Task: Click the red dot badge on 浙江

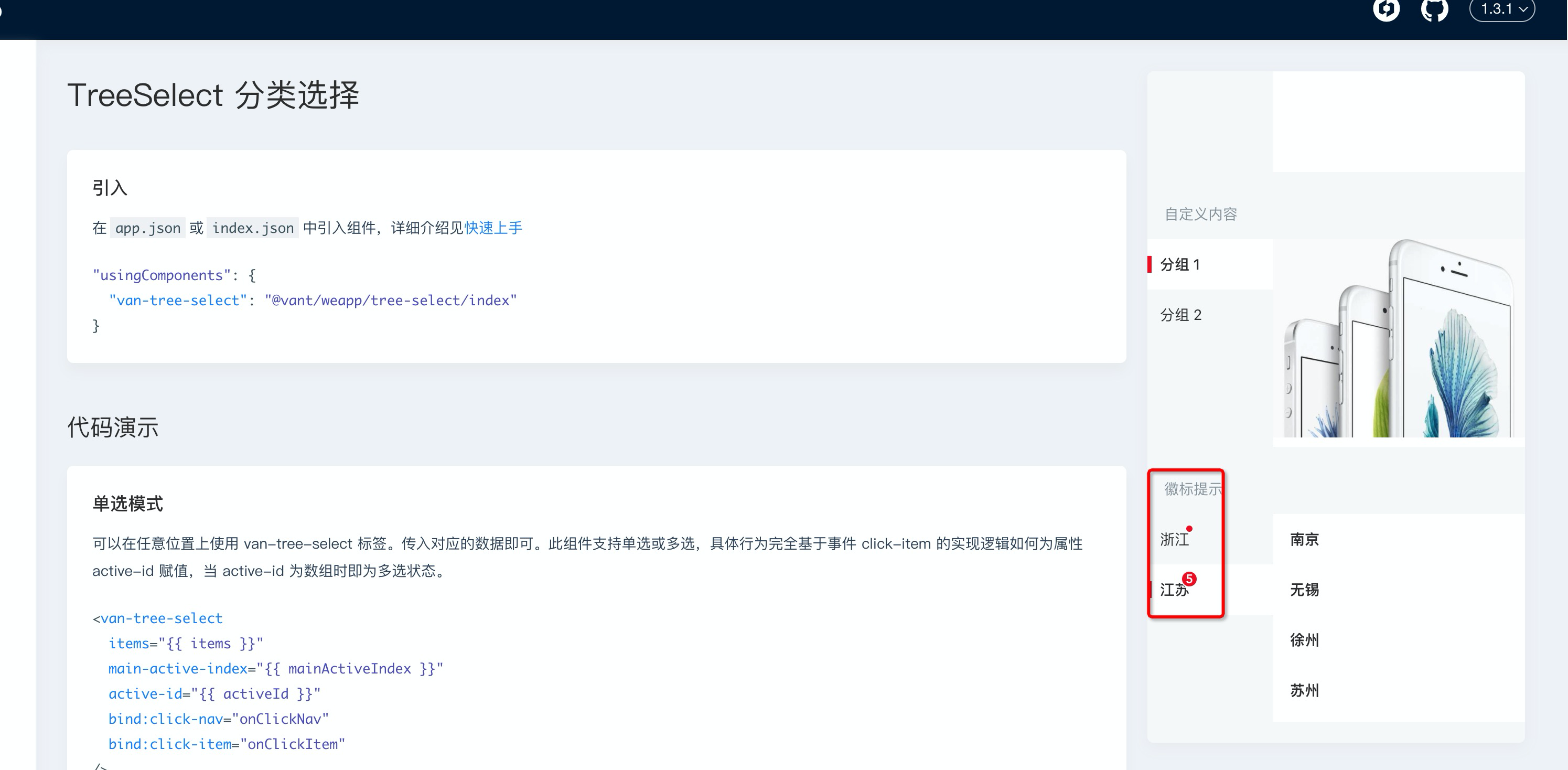Action: point(1189,528)
